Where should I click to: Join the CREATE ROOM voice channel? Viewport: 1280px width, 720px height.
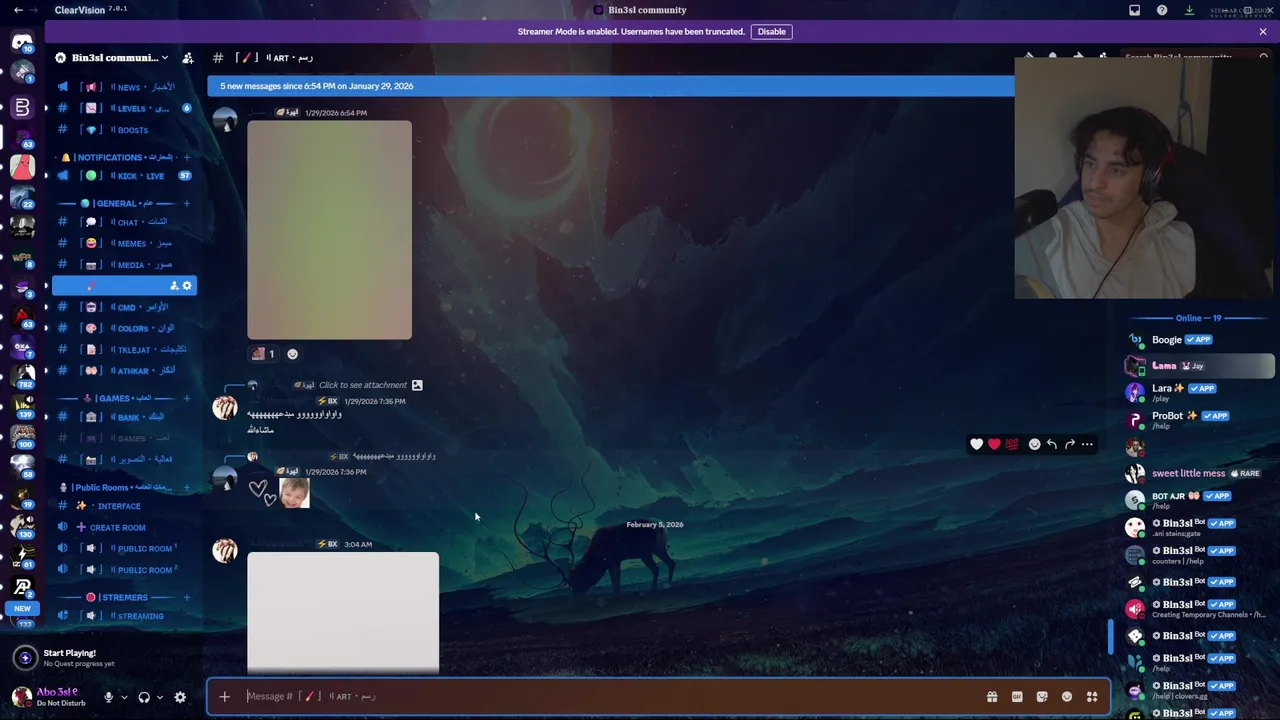124,527
